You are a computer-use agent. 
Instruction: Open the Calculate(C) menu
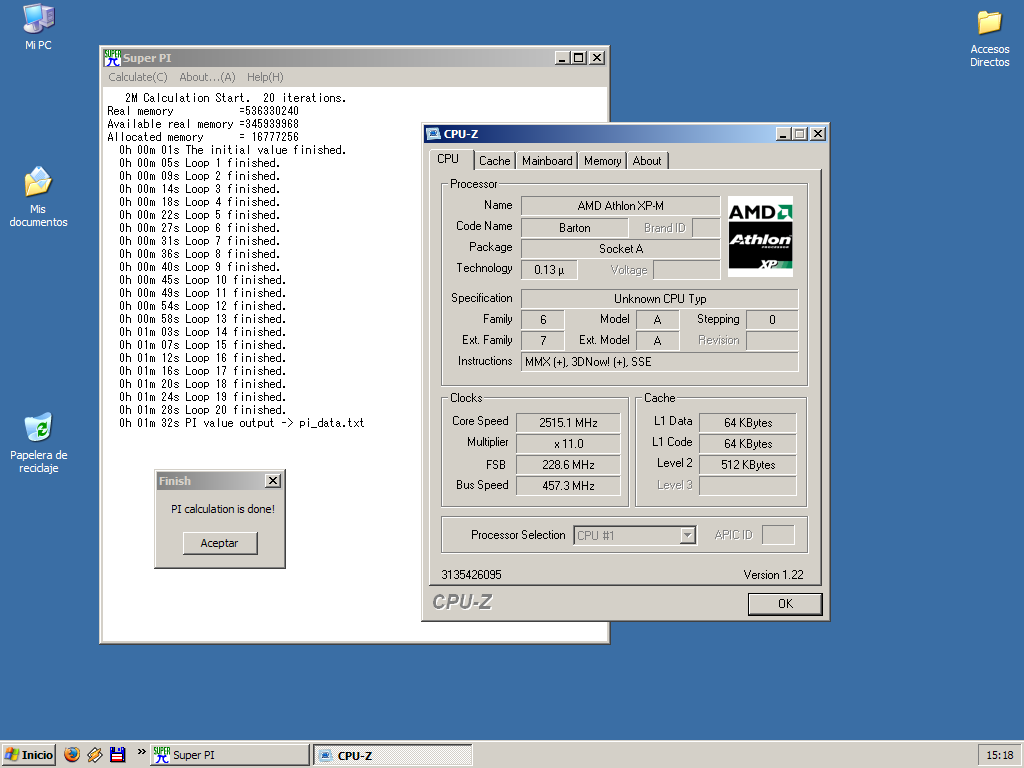tap(138, 77)
